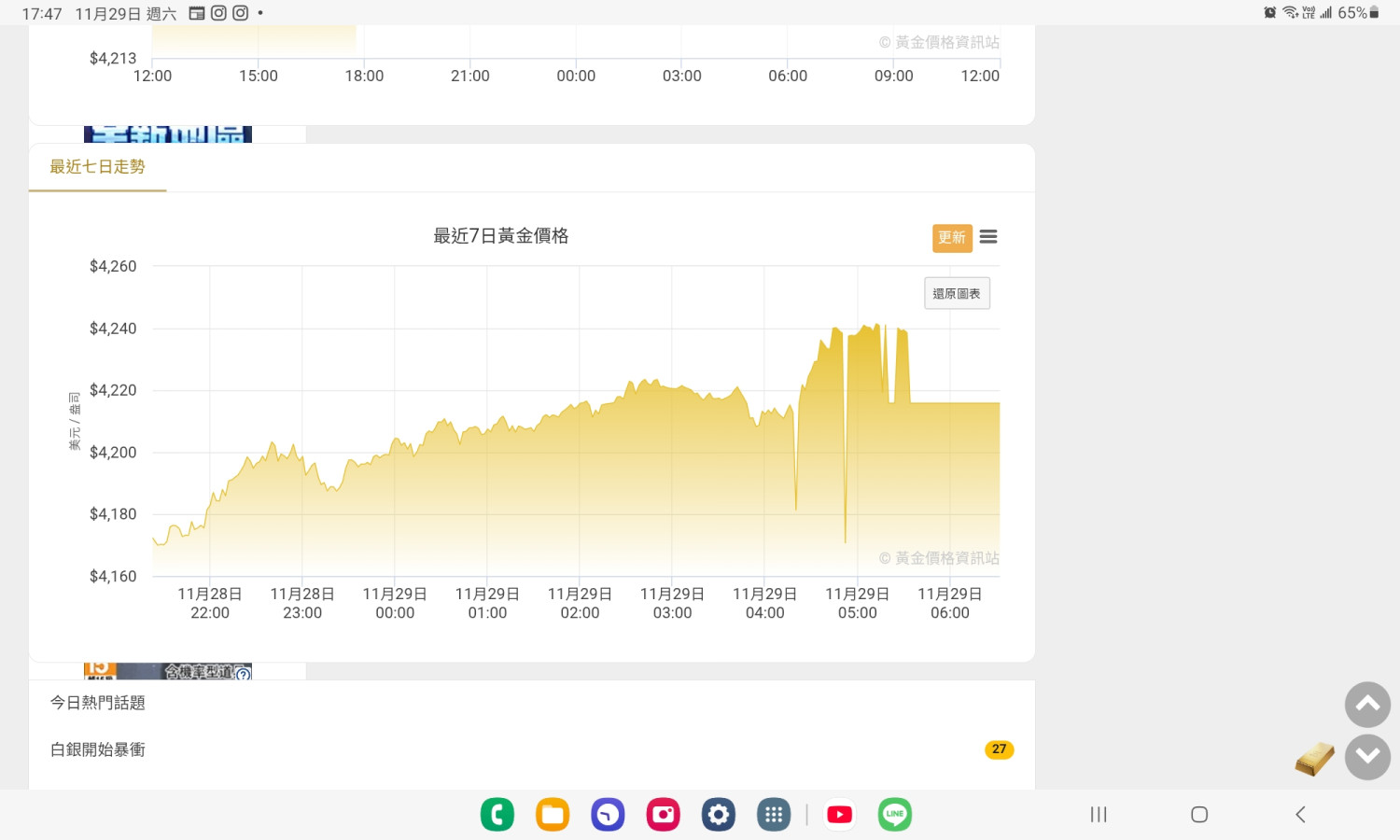Open the YouTube app
The height and width of the screenshot is (840, 1400).
839,815
